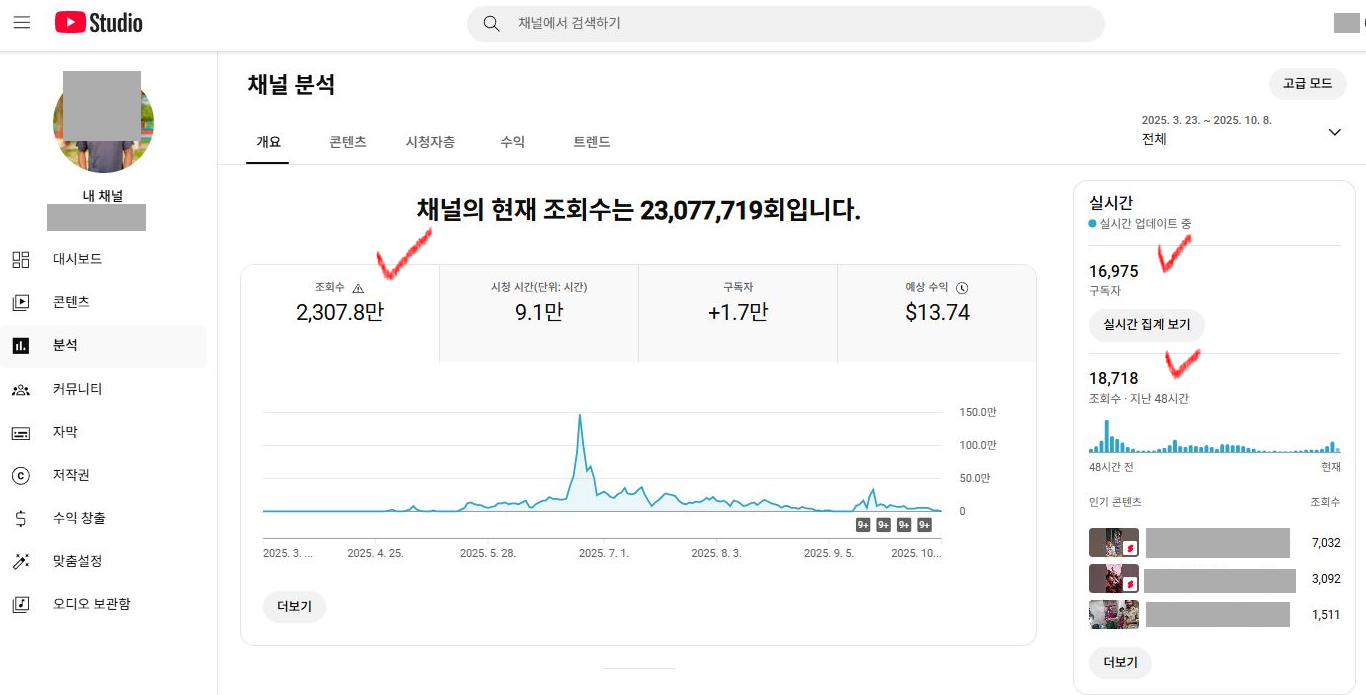Screen dimensions: 1366x695
Task: Open Customization (맞춤설정) in sidebar
Action: [77, 561]
